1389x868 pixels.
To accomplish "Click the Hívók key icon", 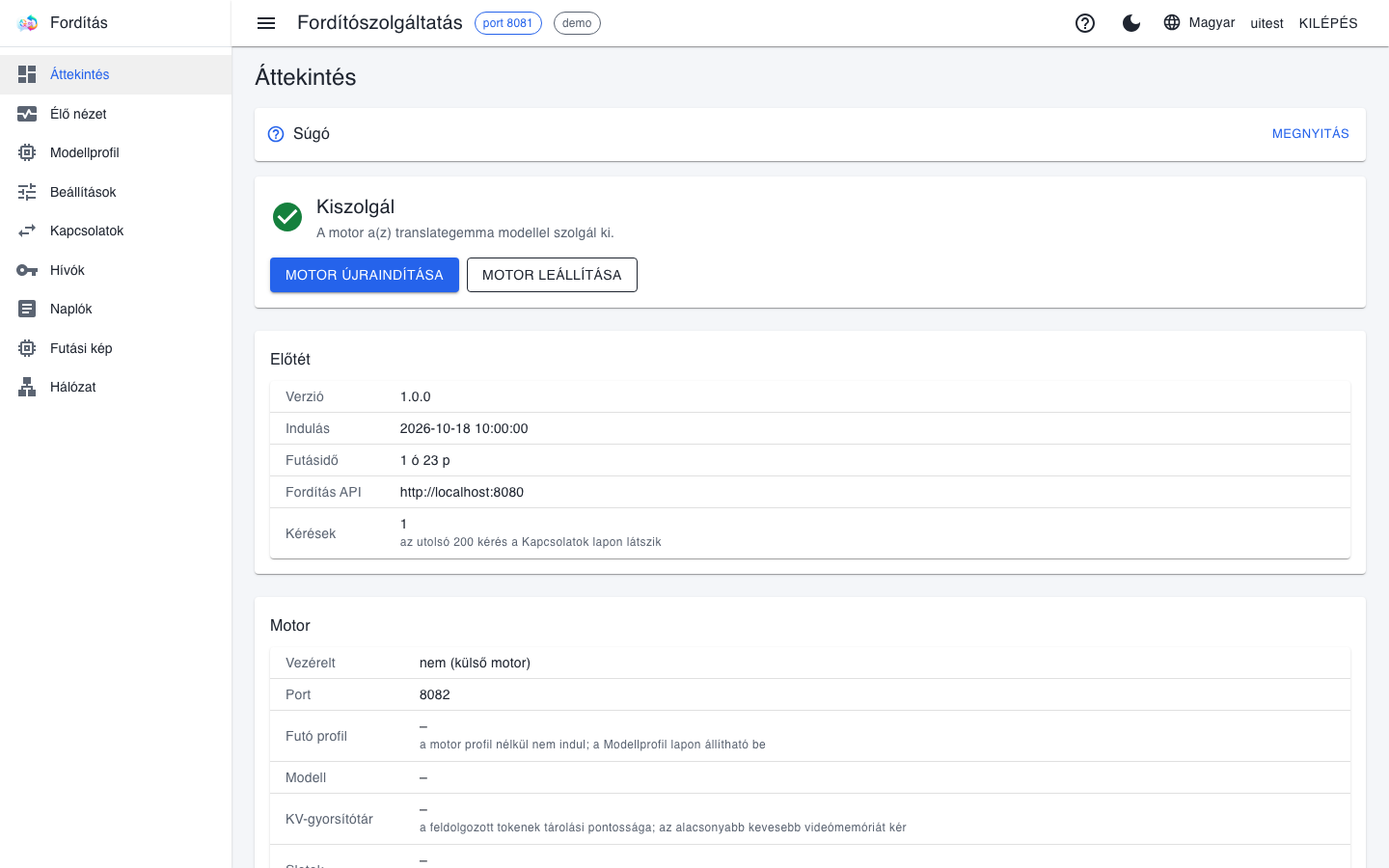I will (27, 270).
